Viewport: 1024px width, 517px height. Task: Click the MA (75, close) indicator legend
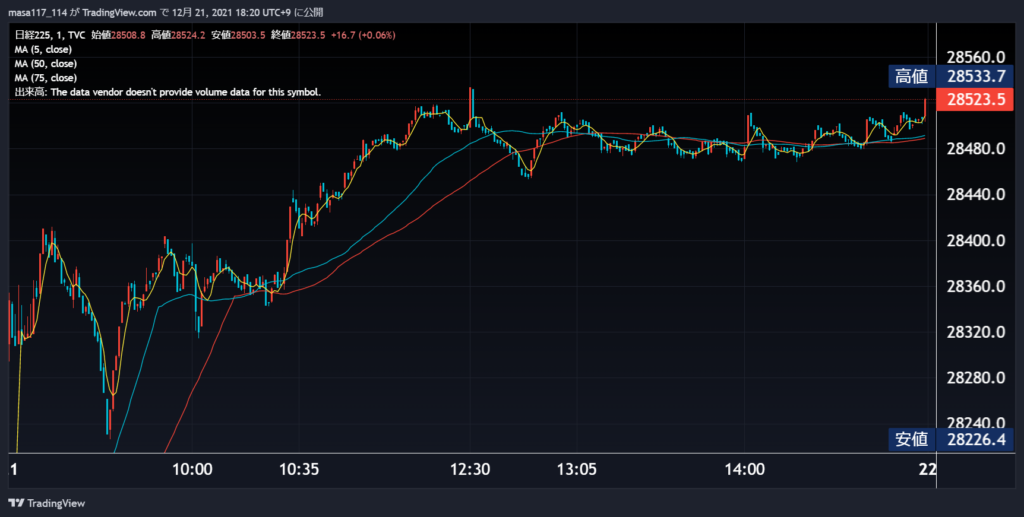coord(46,78)
